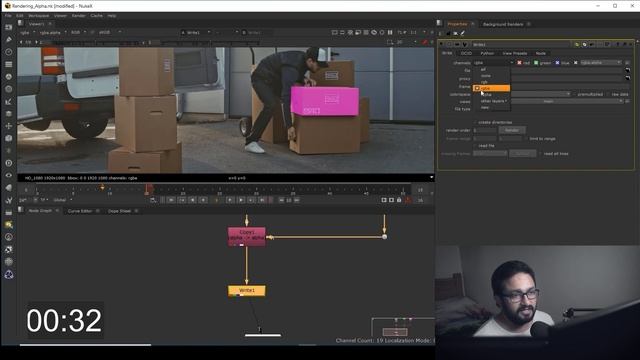The height and width of the screenshot is (360, 640).
Task: Expand 'other layers' submenu
Action: point(491,101)
